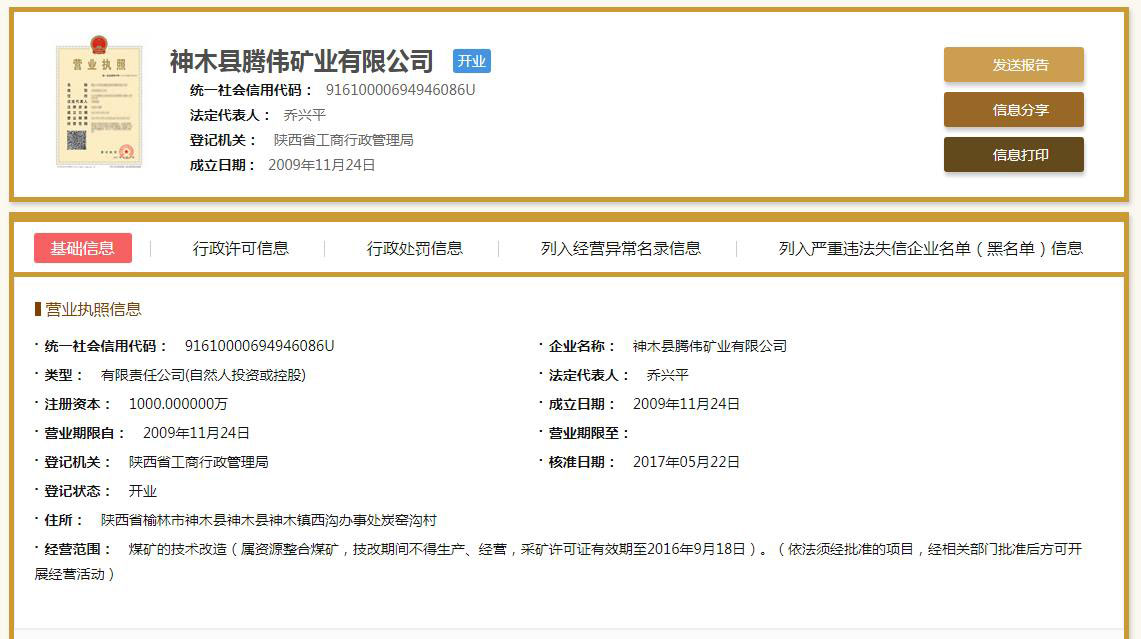Switch to the 行政许可信息 tab
The width and height of the screenshot is (1141, 639).
[241, 248]
